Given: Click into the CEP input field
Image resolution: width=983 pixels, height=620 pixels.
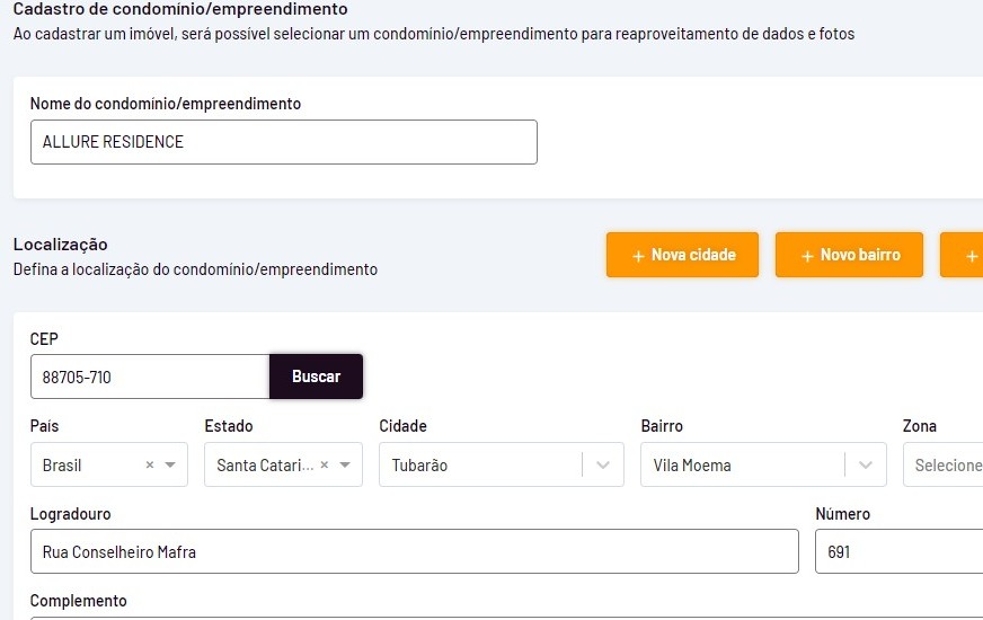Looking at the screenshot, I should 150,377.
